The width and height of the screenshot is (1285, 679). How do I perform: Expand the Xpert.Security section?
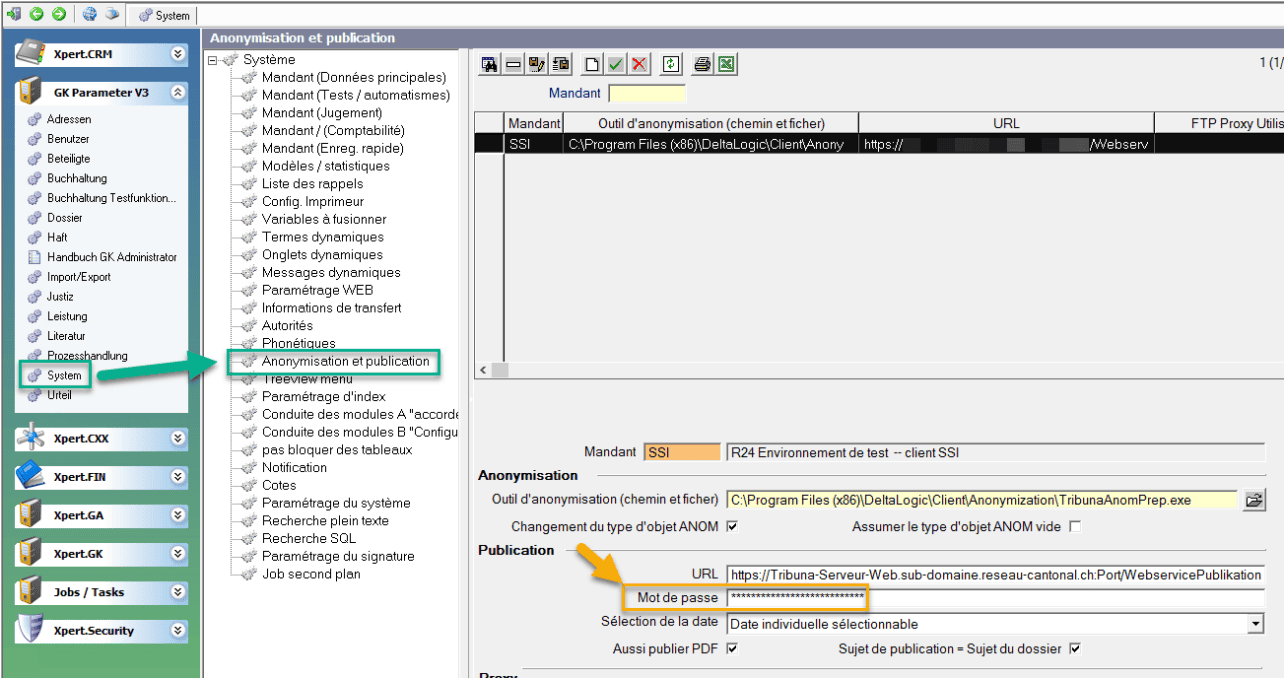pos(178,631)
